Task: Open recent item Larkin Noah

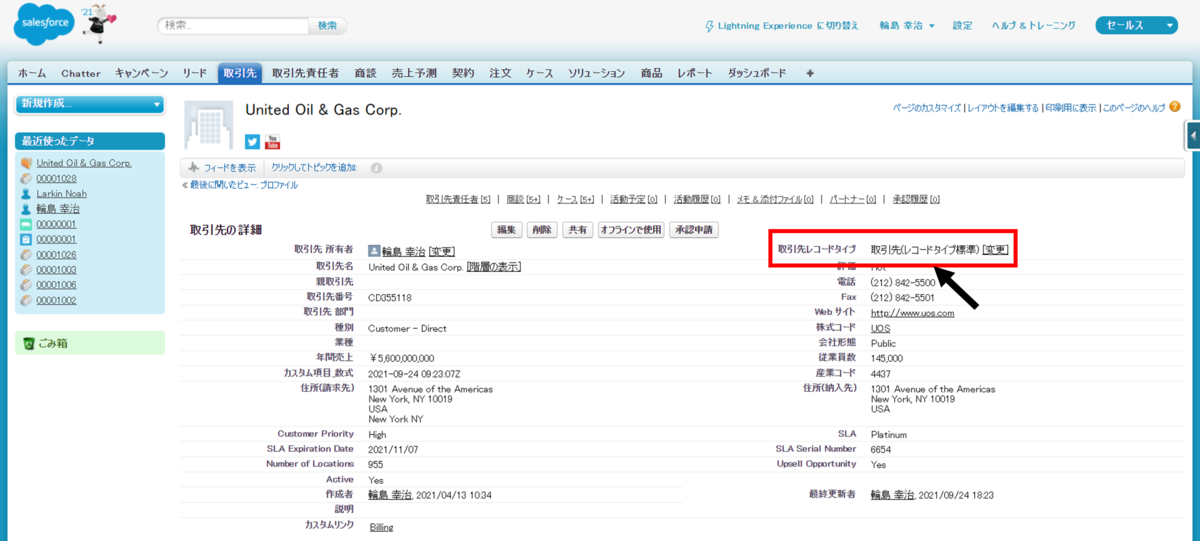Action: (62, 194)
